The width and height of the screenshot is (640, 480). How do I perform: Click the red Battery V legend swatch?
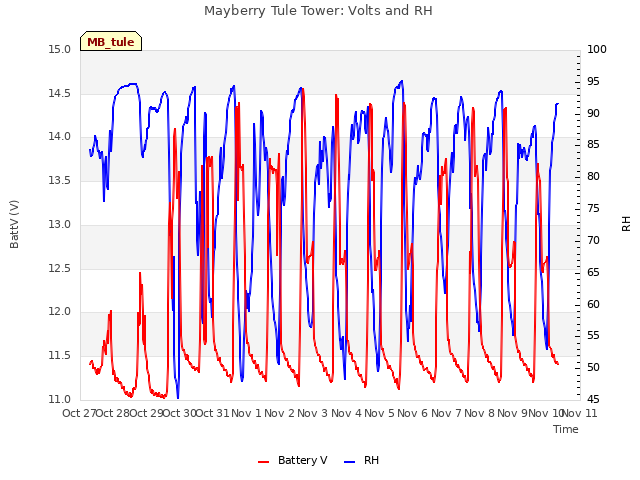[x=264, y=462]
